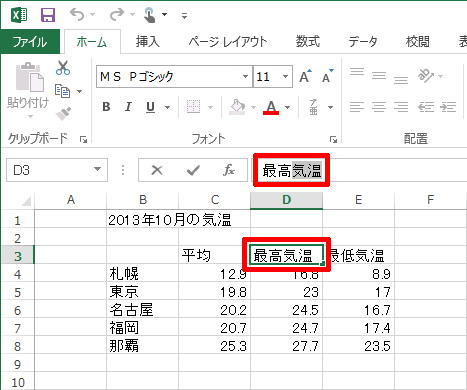Image resolution: width=467 pixels, height=390 pixels.
Task: Click the borders button
Action: click(x=193, y=107)
